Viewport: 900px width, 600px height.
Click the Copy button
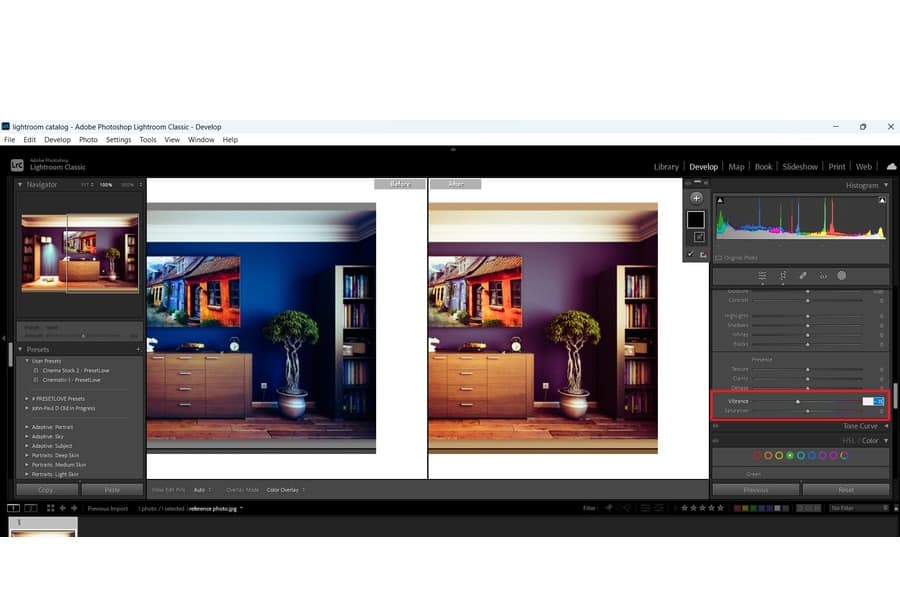pyautogui.click(x=46, y=490)
